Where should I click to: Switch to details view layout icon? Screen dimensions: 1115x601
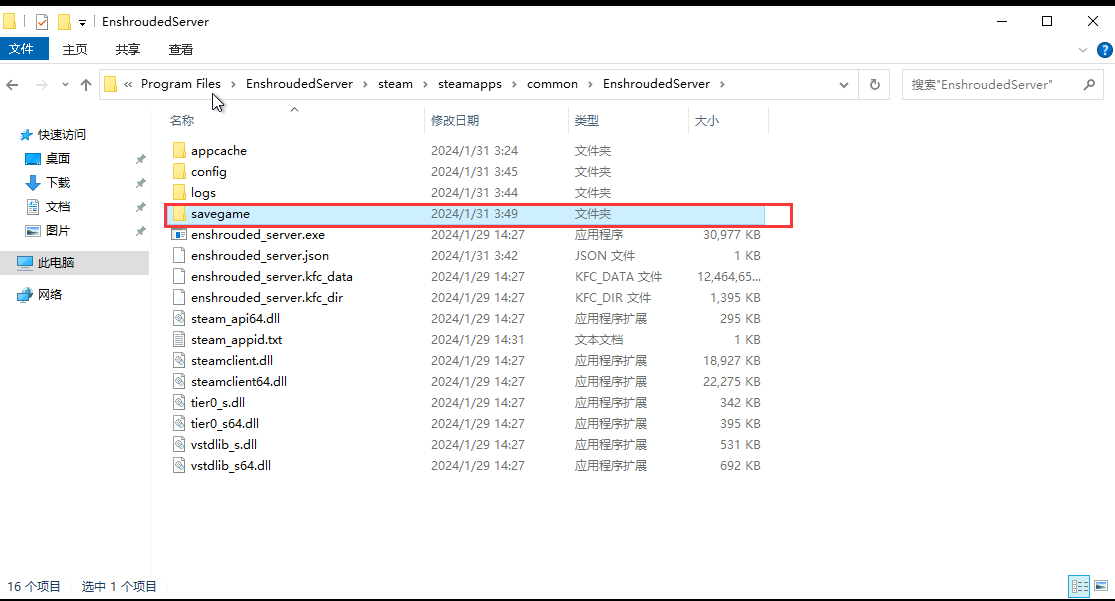(x=1079, y=586)
